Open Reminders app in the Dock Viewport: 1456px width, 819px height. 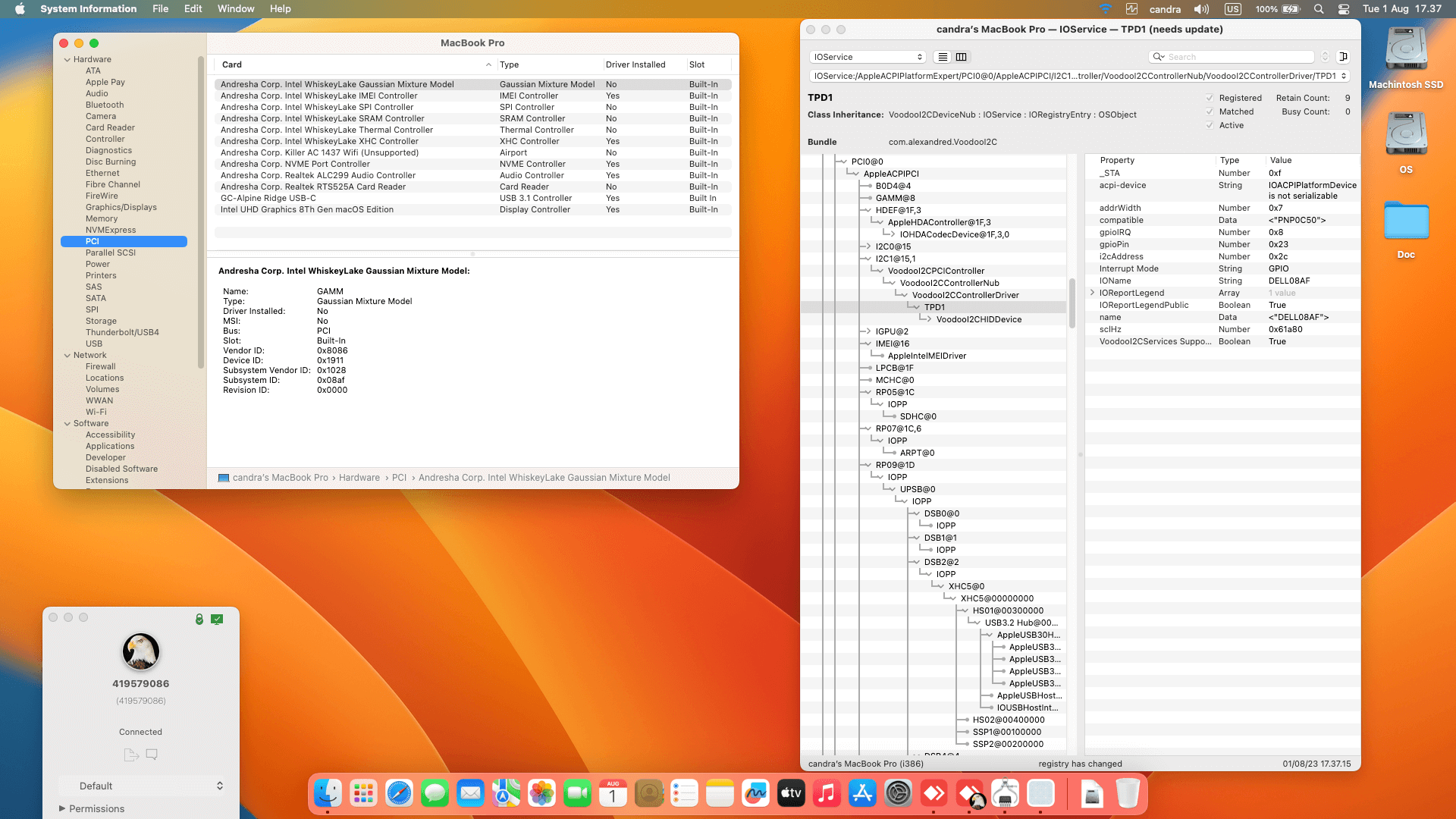tap(684, 793)
